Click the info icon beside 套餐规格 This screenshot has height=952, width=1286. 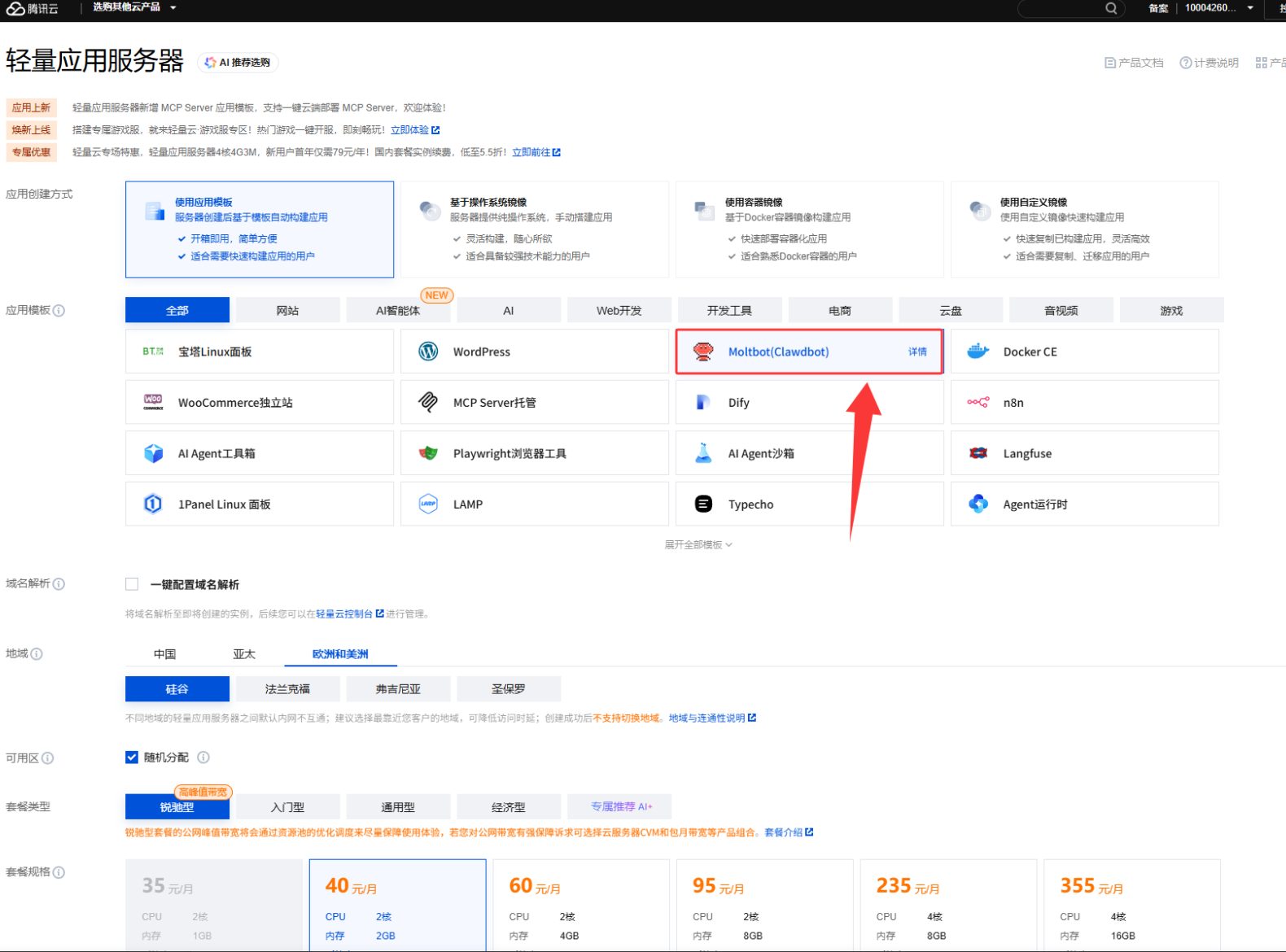pyautogui.click(x=59, y=871)
